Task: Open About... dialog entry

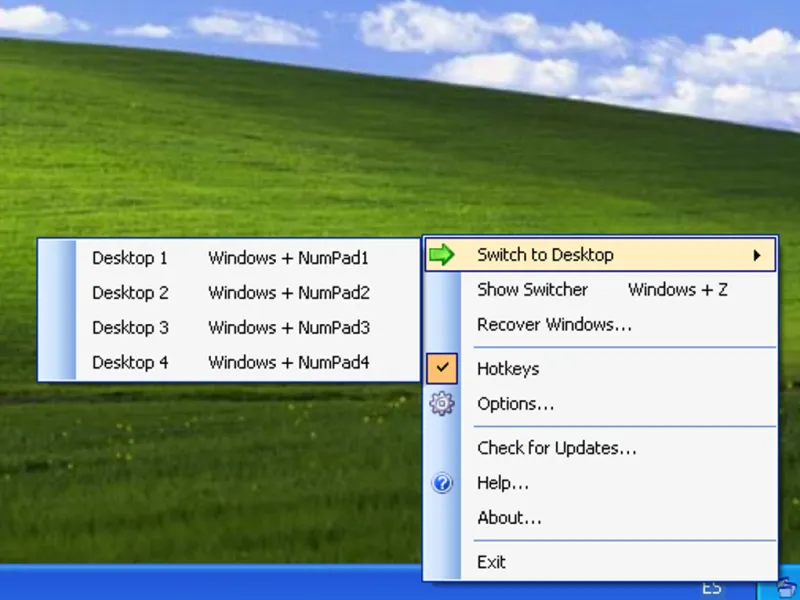Action: tap(601, 517)
